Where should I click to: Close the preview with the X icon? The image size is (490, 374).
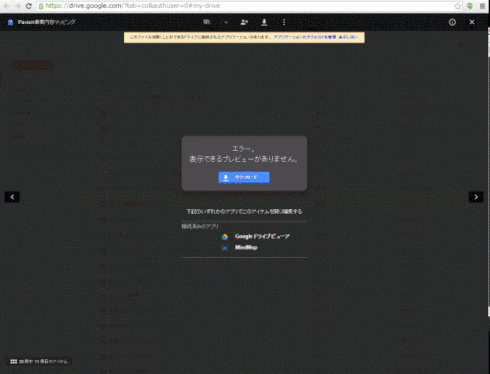pyautogui.click(x=472, y=22)
